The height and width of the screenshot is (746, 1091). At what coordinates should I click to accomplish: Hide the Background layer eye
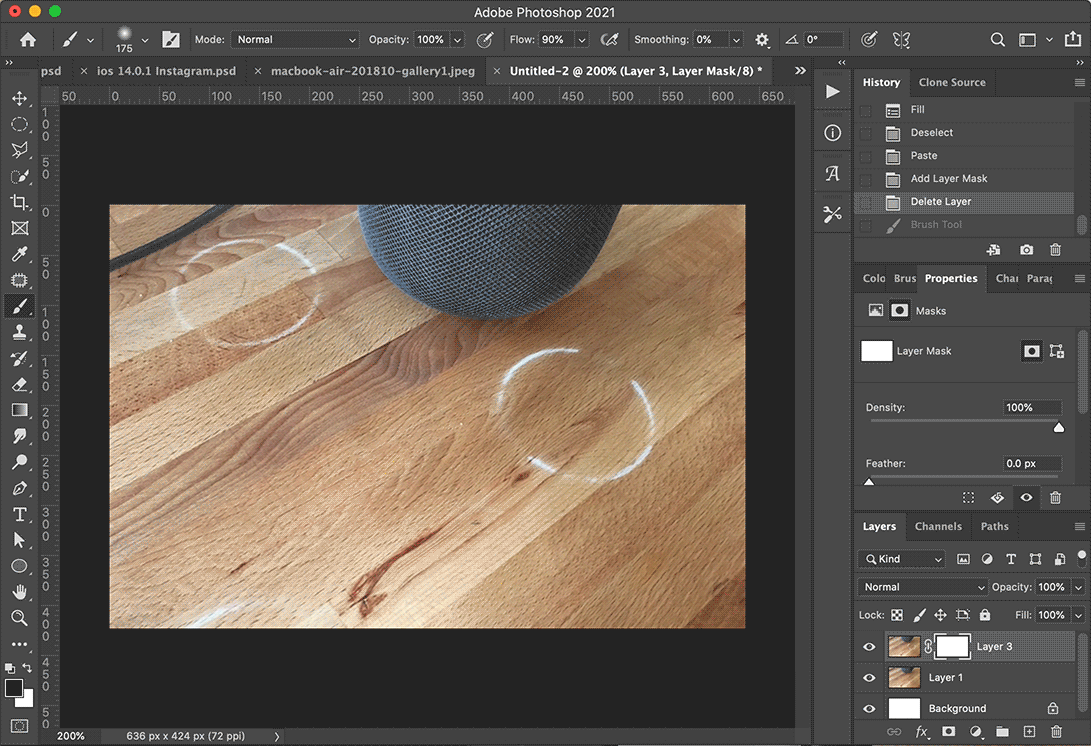(x=869, y=708)
